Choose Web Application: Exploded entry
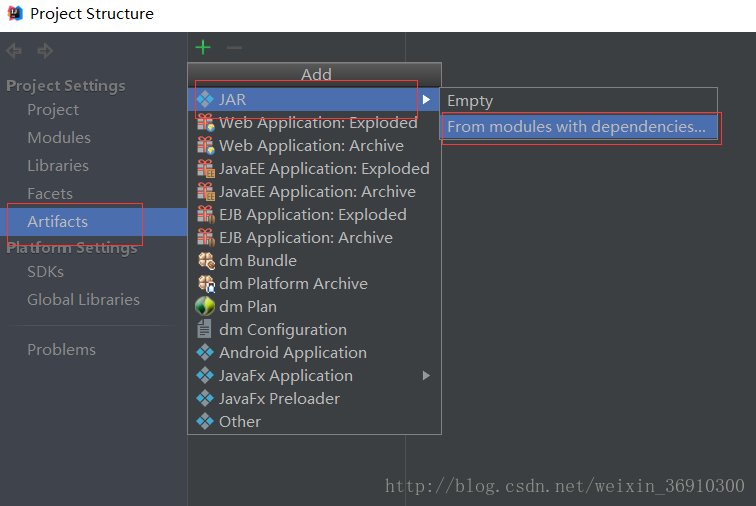756x506 pixels. (314, 123)
